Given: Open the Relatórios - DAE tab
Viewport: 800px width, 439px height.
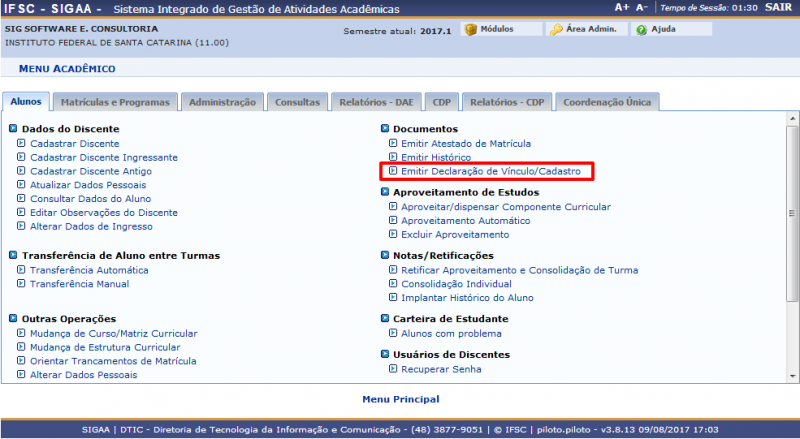Looking at the screenshot, I should [376, 102].
